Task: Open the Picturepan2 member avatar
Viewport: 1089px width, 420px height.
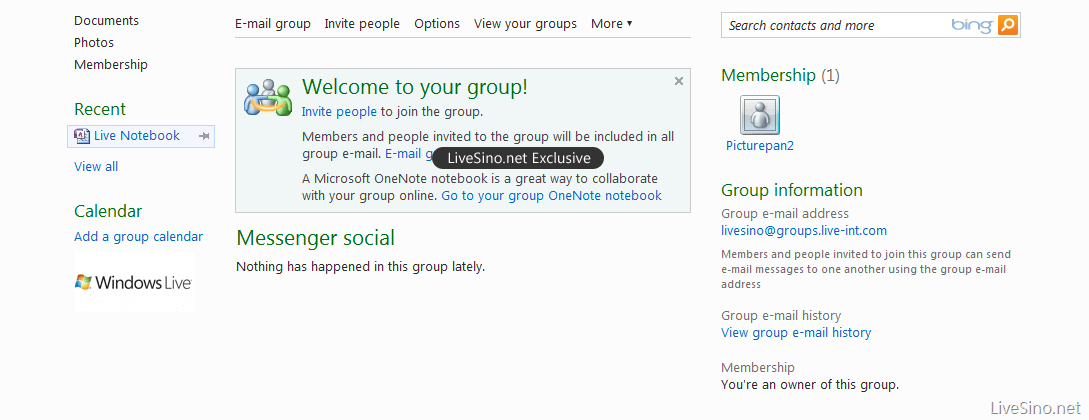Action: click(x=760, y=115)
